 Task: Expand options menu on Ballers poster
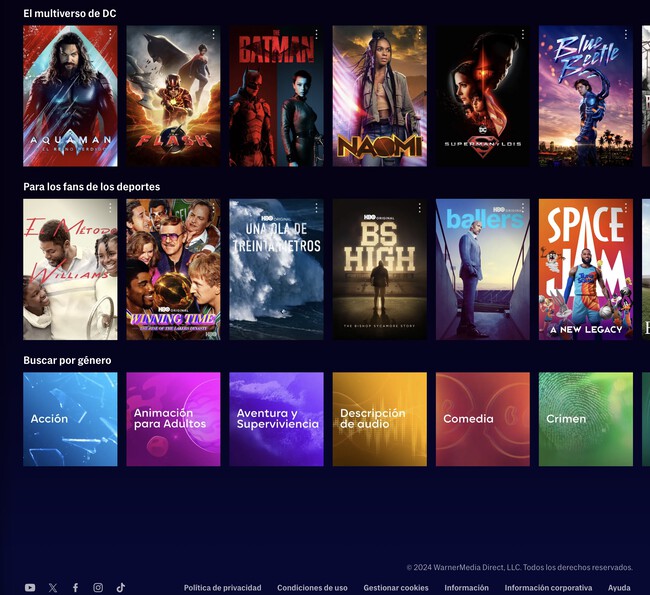[522, 208]
